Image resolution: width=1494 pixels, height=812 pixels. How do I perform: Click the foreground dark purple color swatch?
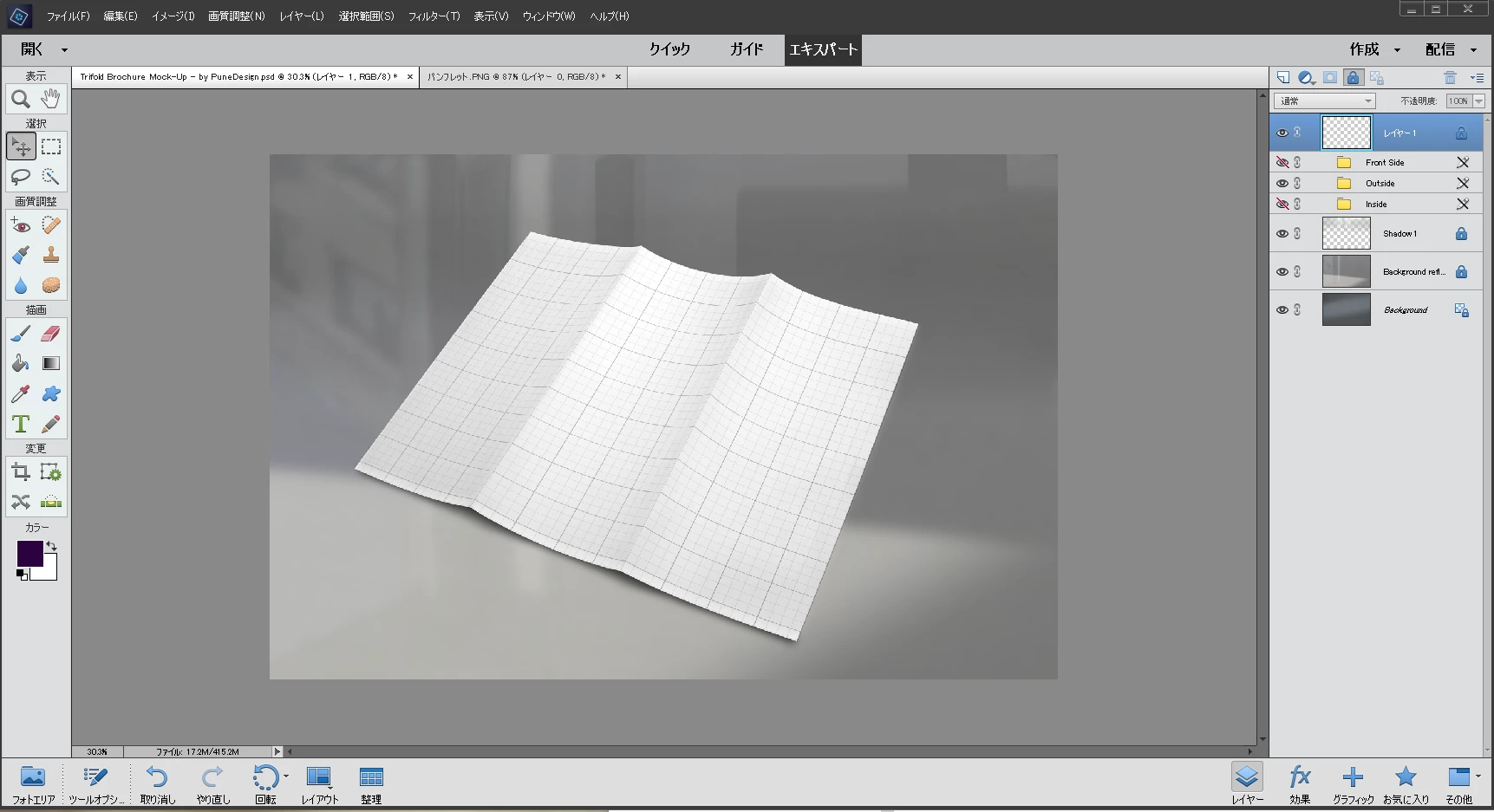(x=29, y=554)
